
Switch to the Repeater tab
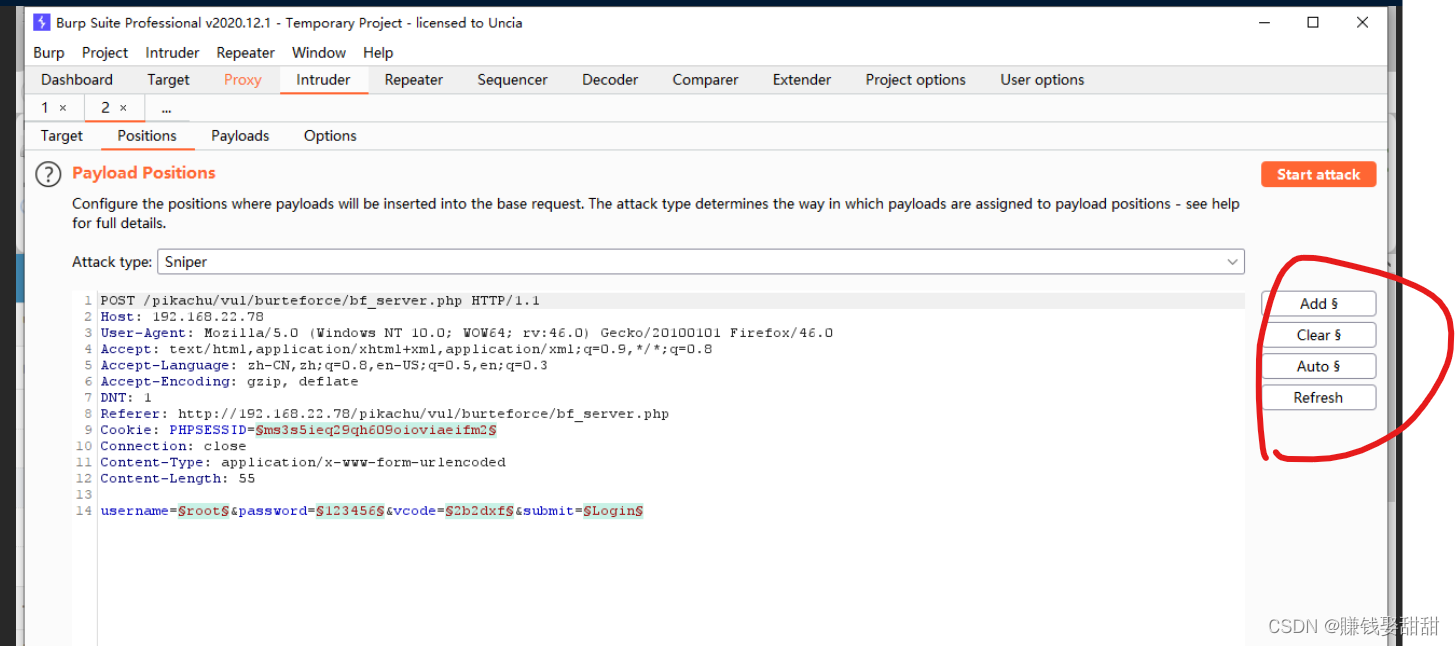point(414,80)
